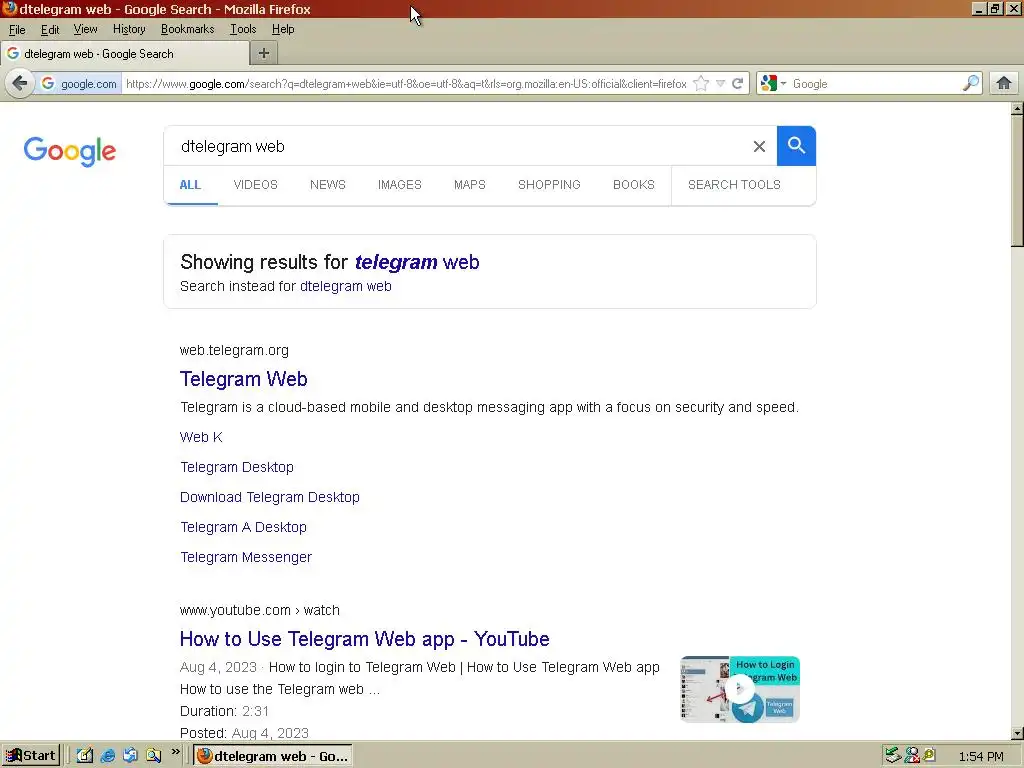Click the network drive tray icon
The image size is (1024, 768).
coord(893,756)
